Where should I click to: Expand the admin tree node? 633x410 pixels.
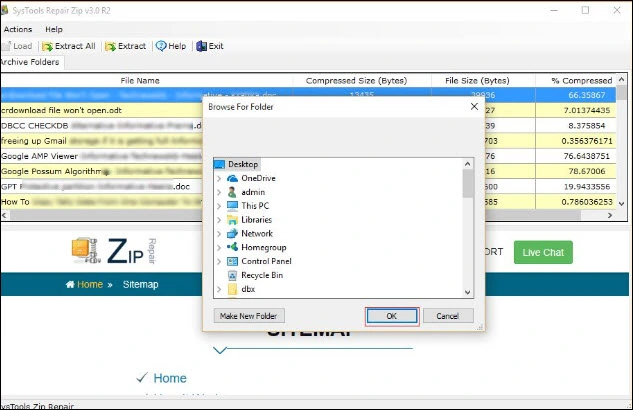click(219, 192)
